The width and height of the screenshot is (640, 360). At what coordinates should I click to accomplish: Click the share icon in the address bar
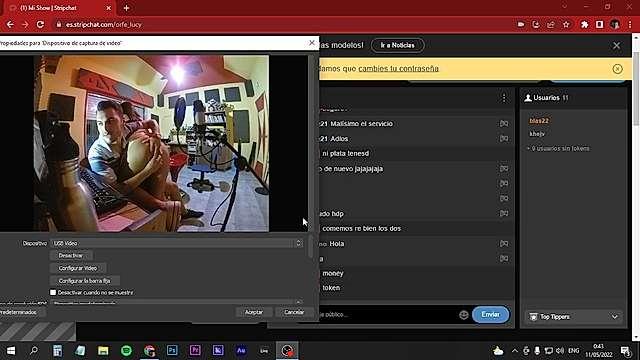point(551,24)
